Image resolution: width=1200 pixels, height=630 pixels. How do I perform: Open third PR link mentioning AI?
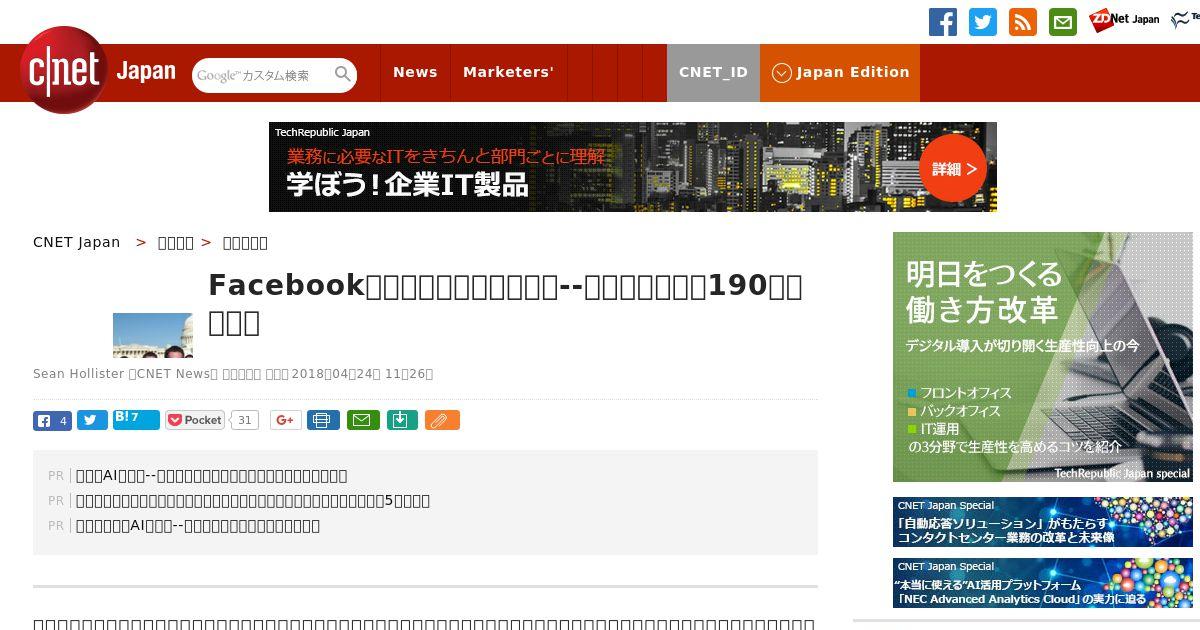pyautogui.click(x=198, y=526)
